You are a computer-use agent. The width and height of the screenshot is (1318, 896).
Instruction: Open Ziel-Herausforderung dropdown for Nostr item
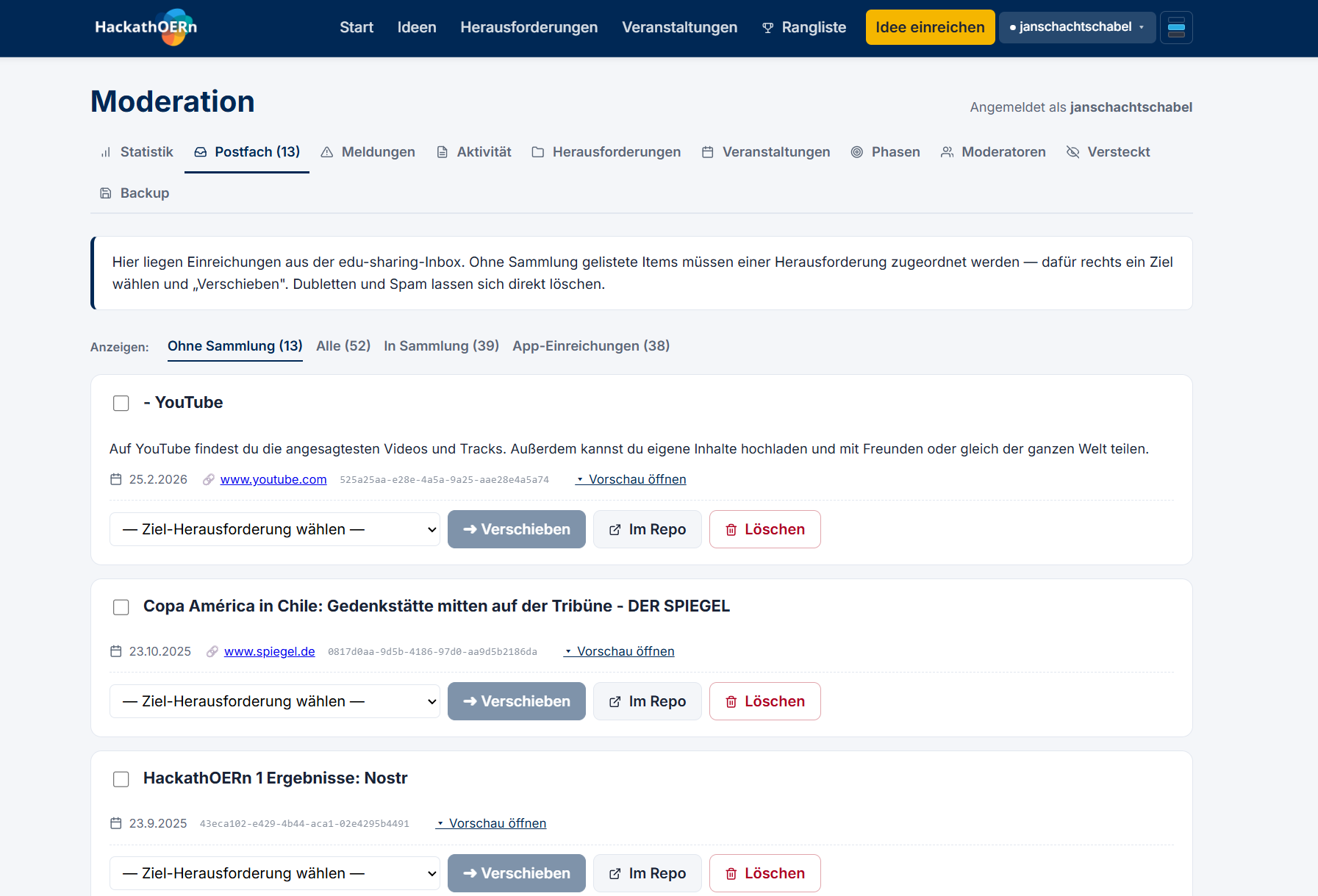click(275, 873)
